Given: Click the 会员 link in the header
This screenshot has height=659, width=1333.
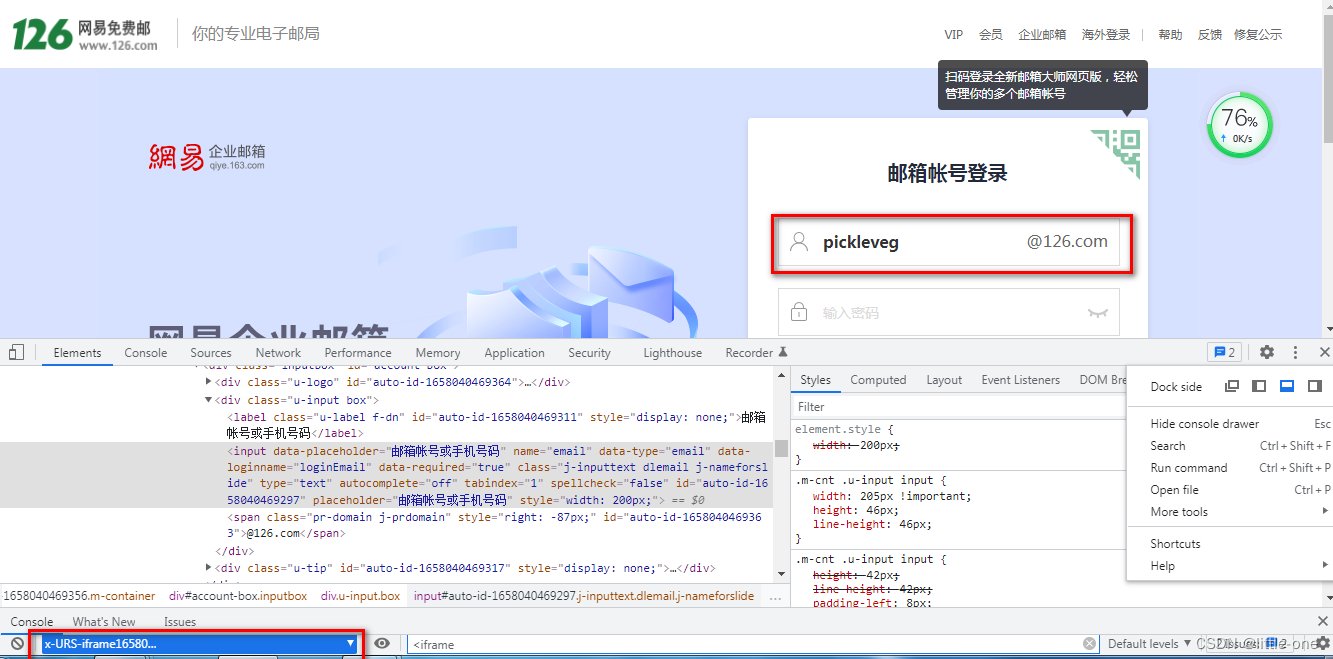Looking at the screenshot, I should (991, 35).
